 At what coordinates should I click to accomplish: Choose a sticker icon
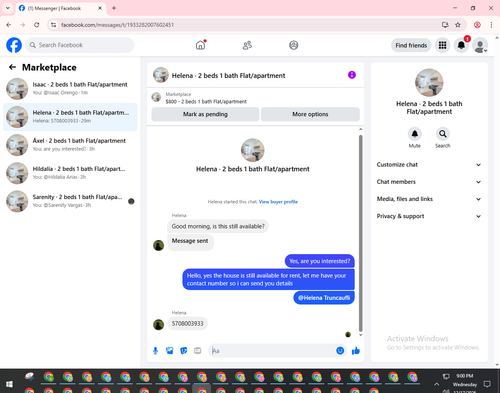point(184,351)
